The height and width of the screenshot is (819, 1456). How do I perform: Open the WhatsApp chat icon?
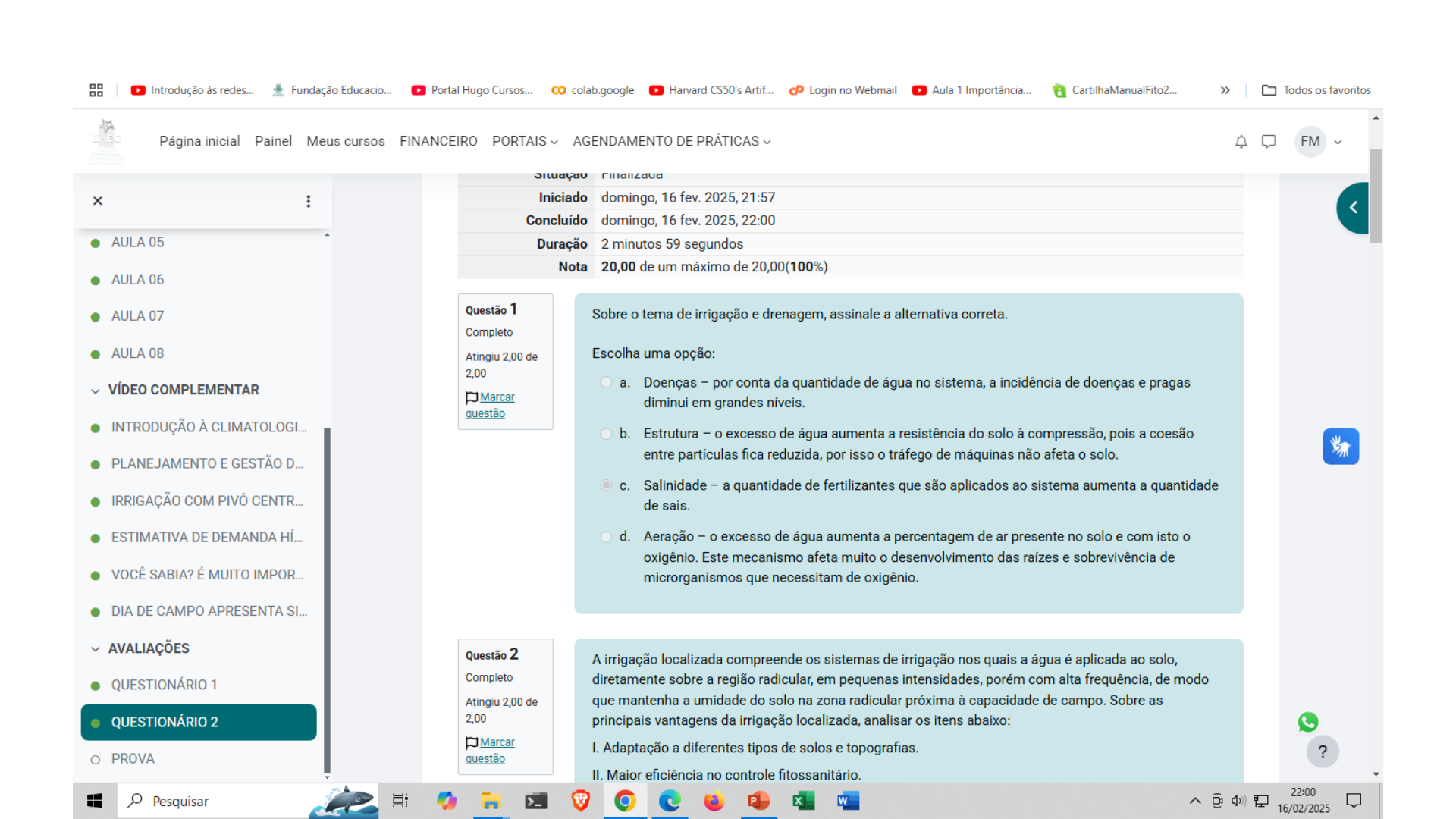point(1308,721)
